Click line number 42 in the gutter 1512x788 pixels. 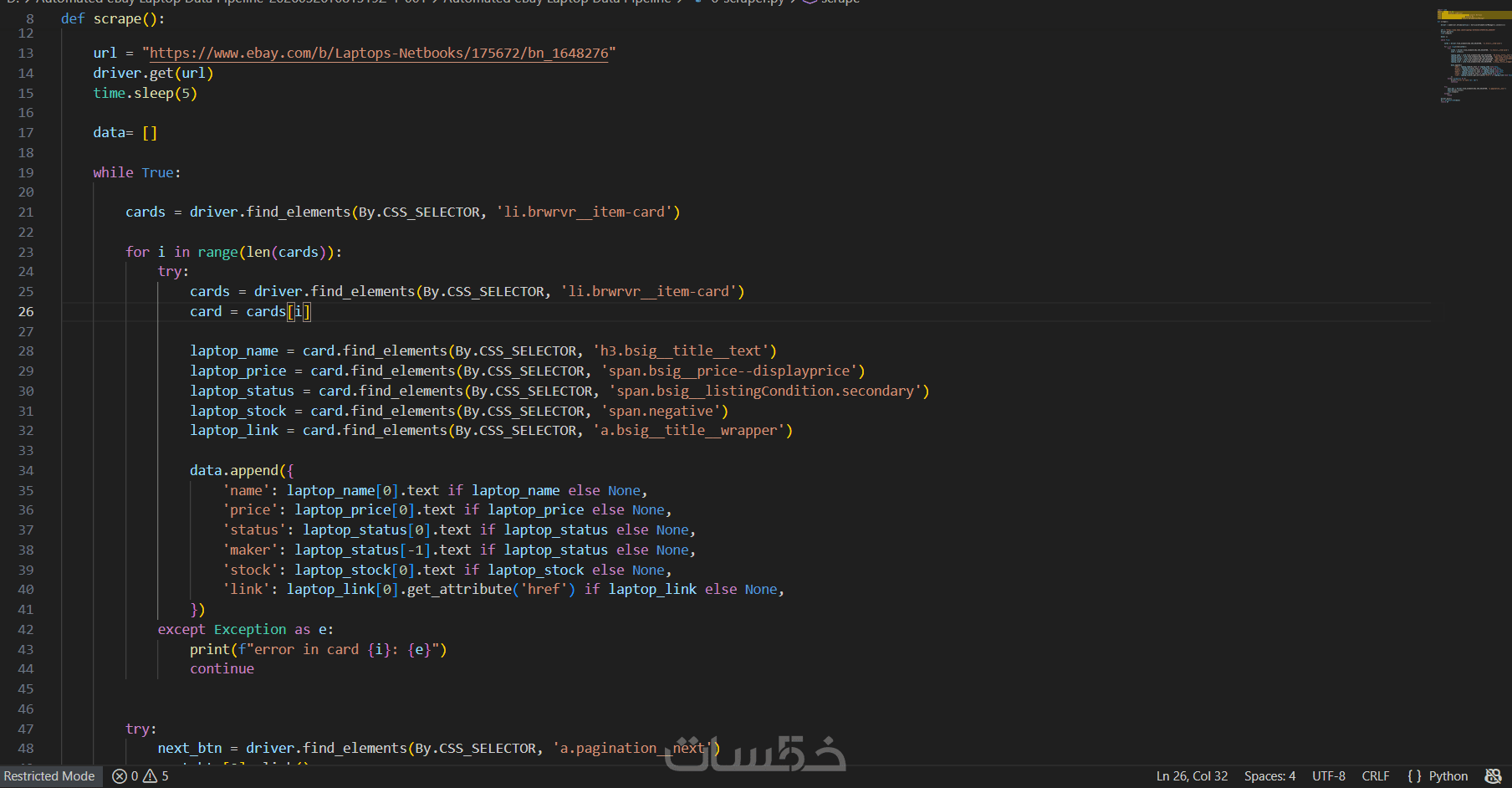[26, 630]
